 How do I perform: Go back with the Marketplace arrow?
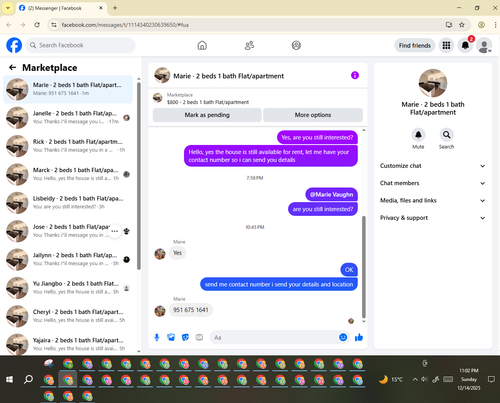[x=12, y=68]
